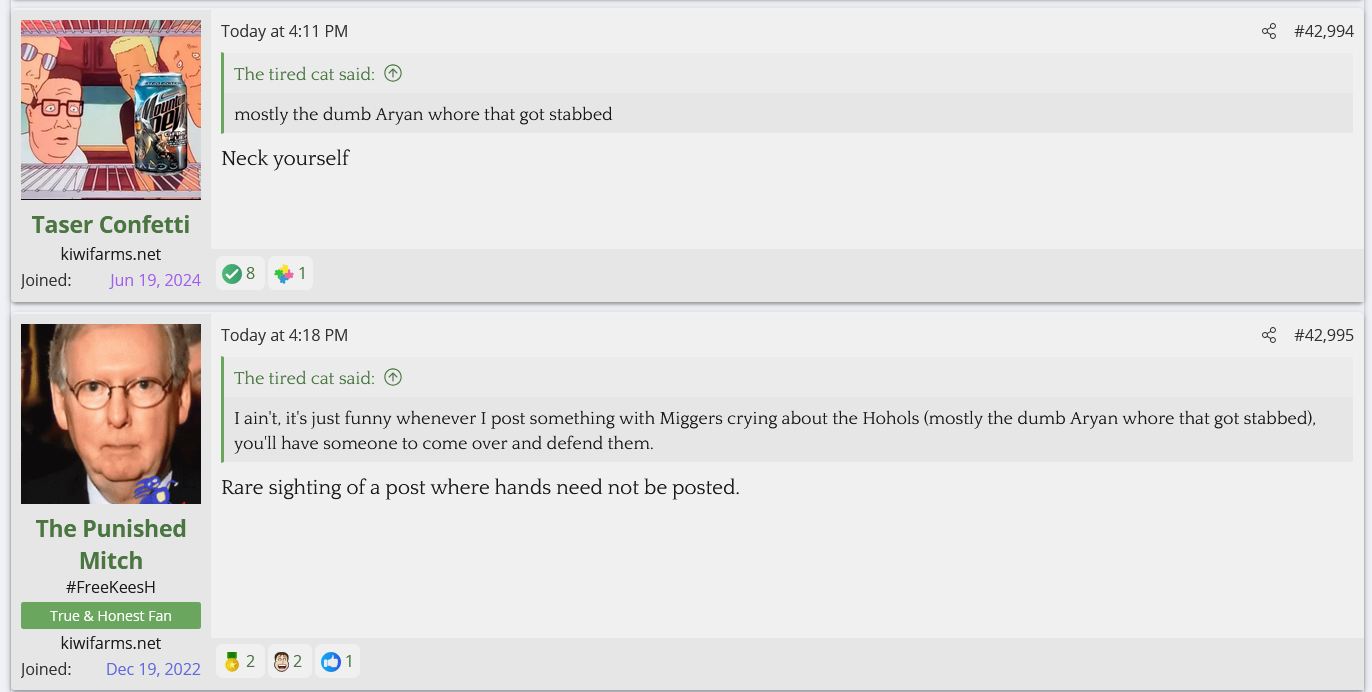Click puzzle piece reaction on first post
Image resolution: width=1372 pixels, height=692 pixels.
(291, 273)
